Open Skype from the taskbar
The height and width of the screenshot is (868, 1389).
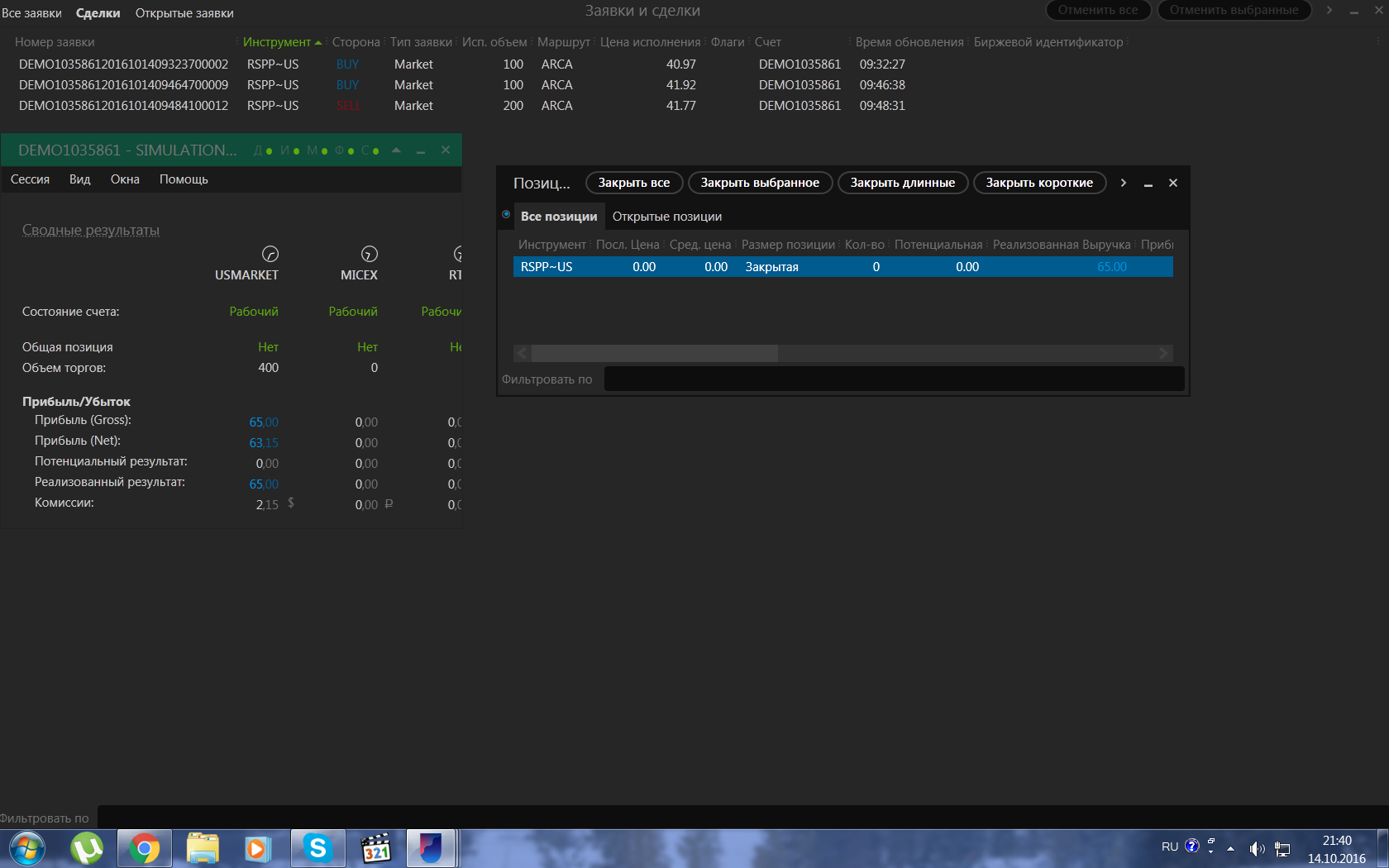(x=317, y=849)
